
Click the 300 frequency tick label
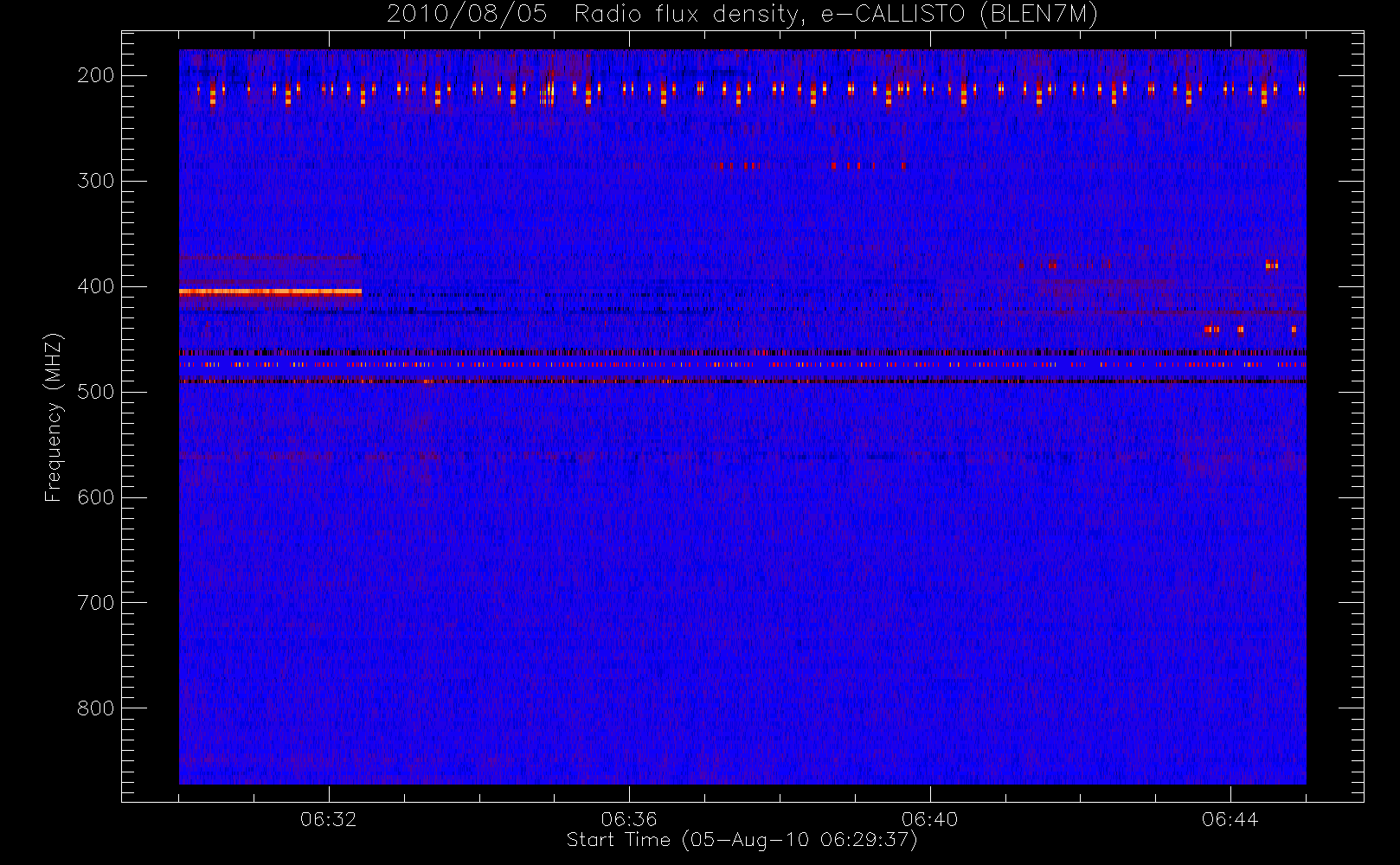click(x=96, y=181)
